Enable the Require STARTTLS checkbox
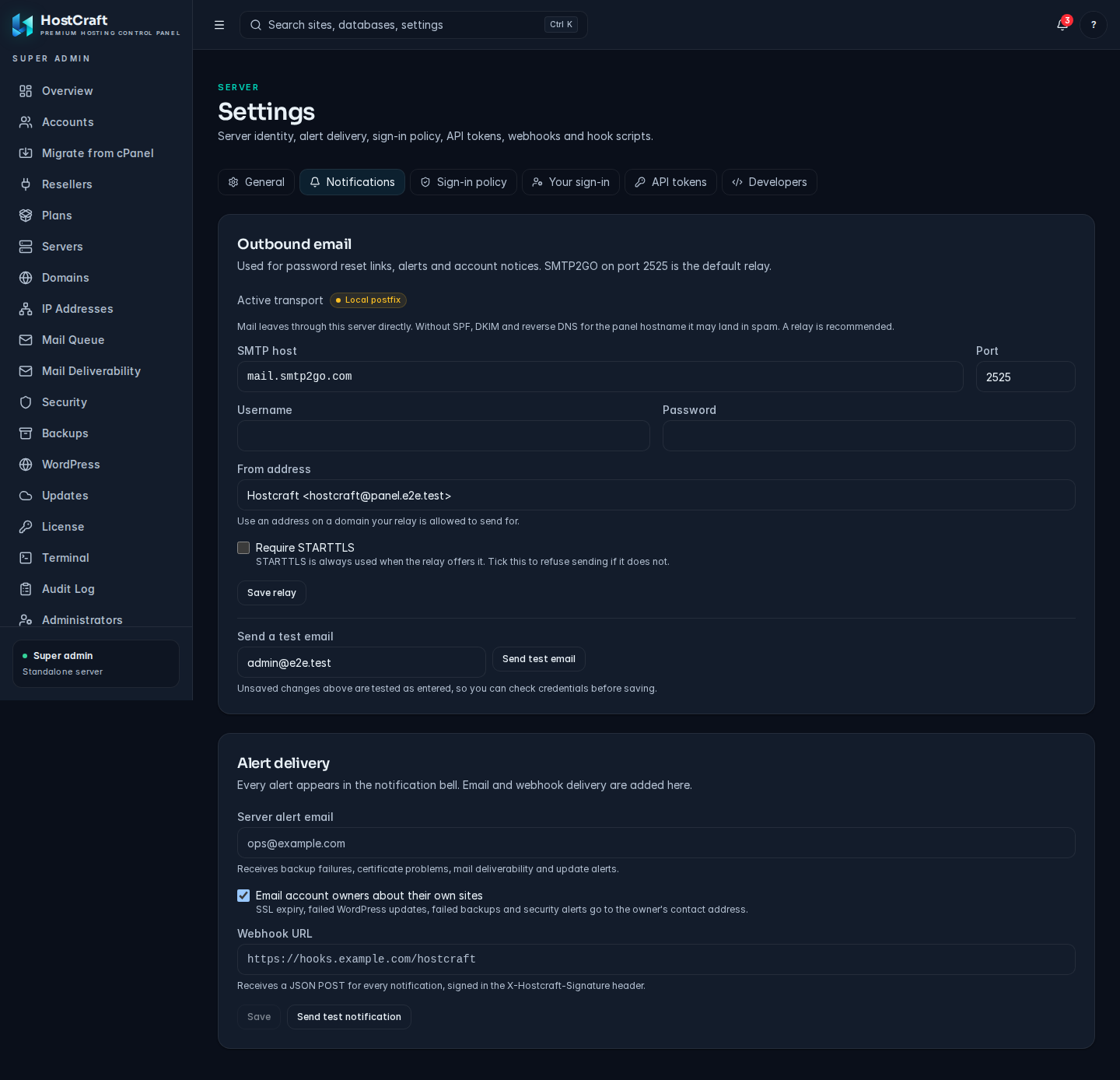 pyautogui.click(x=243, y=548)
